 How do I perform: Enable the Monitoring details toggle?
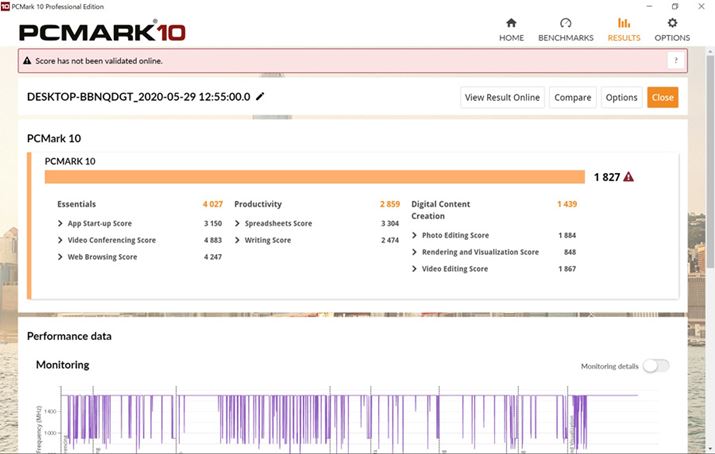pyautogui.click(x=656, y=366)
